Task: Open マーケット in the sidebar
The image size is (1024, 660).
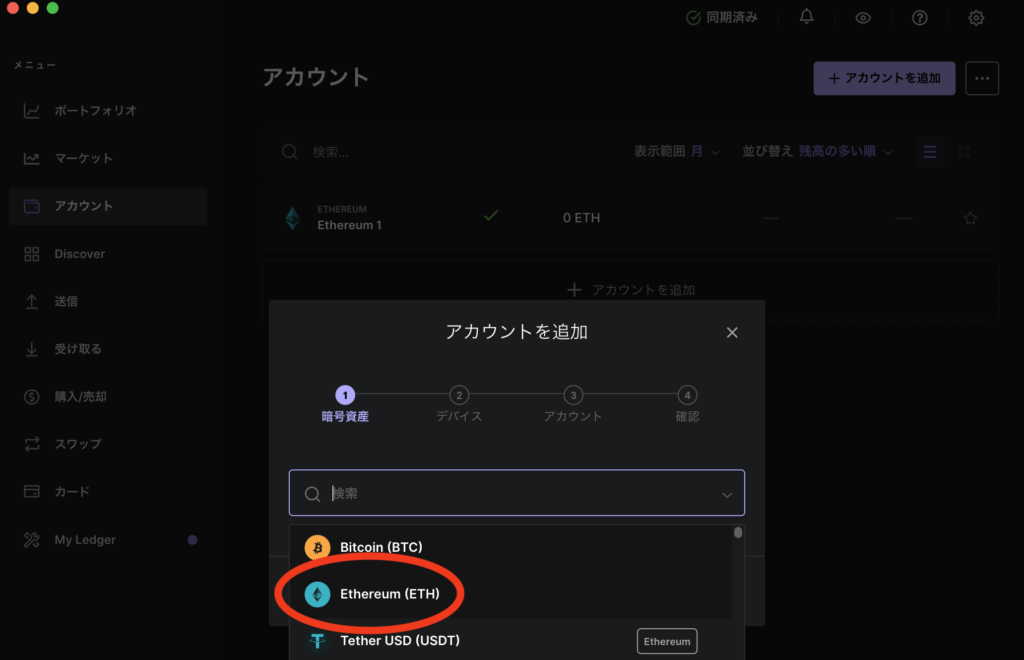Action: point(108,158)
